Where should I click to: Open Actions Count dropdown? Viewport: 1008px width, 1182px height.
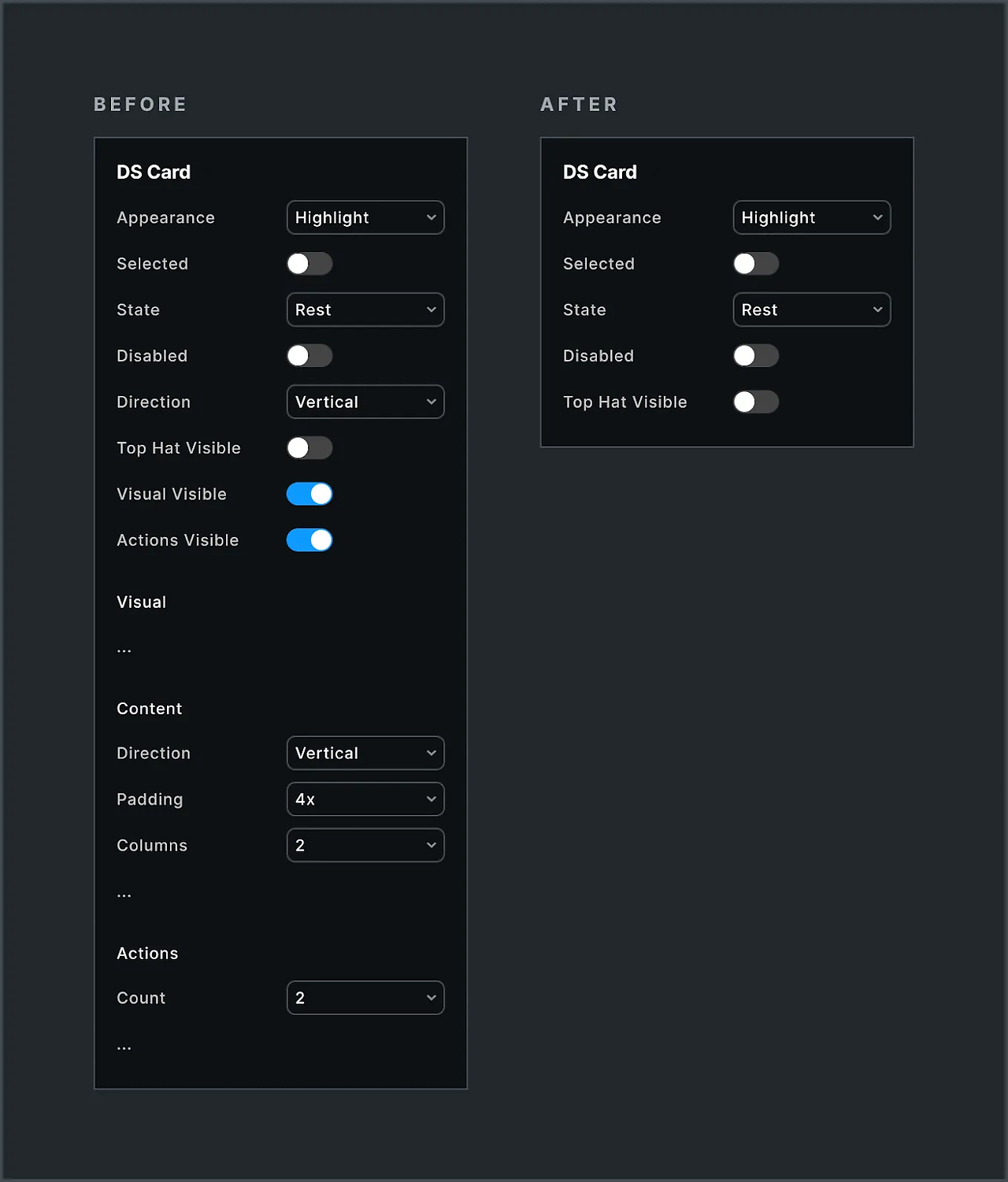(x=365, y=998)
